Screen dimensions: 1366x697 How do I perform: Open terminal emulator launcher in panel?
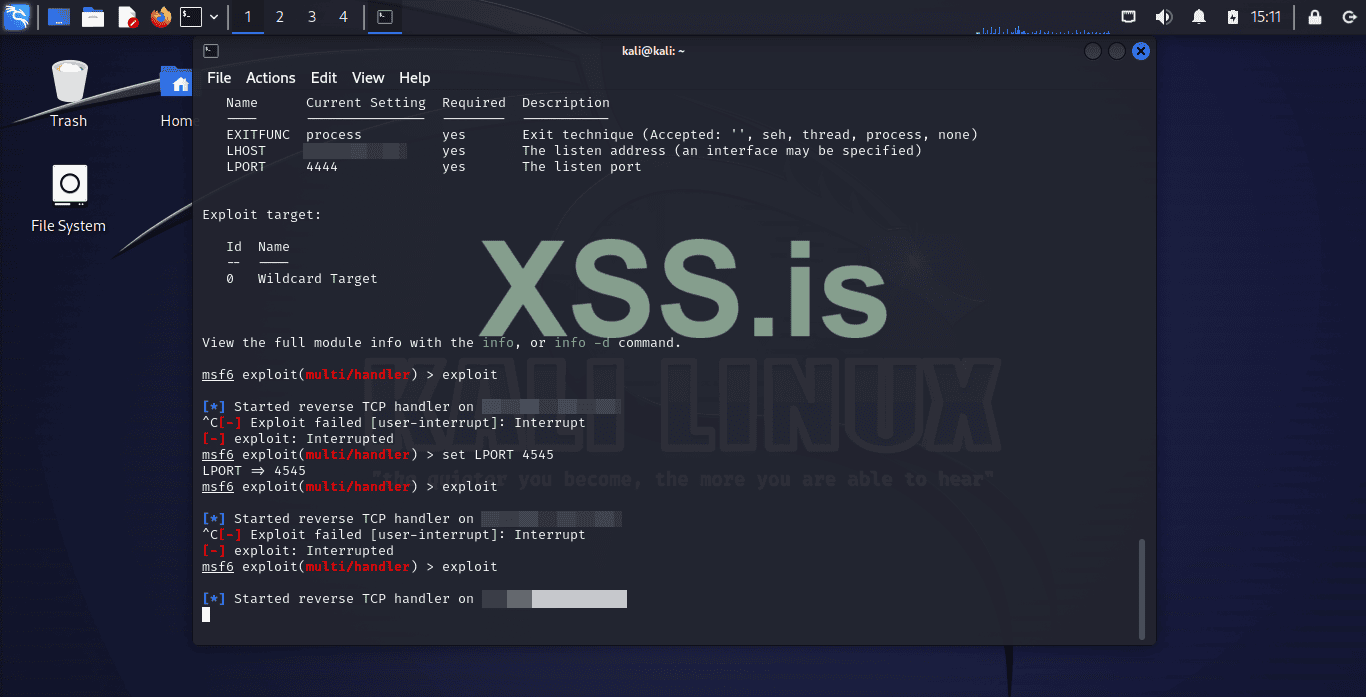pyautogui.click(x=190, y=17)
